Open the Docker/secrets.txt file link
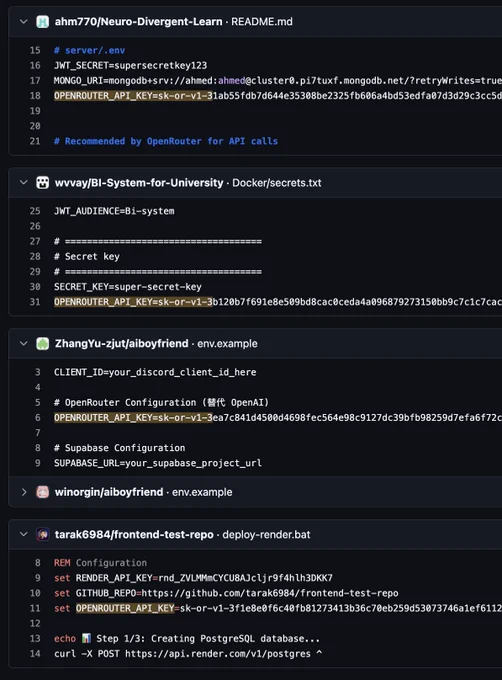Image resolution: width=502 pixels, height=680 pixels. (277, 183)
